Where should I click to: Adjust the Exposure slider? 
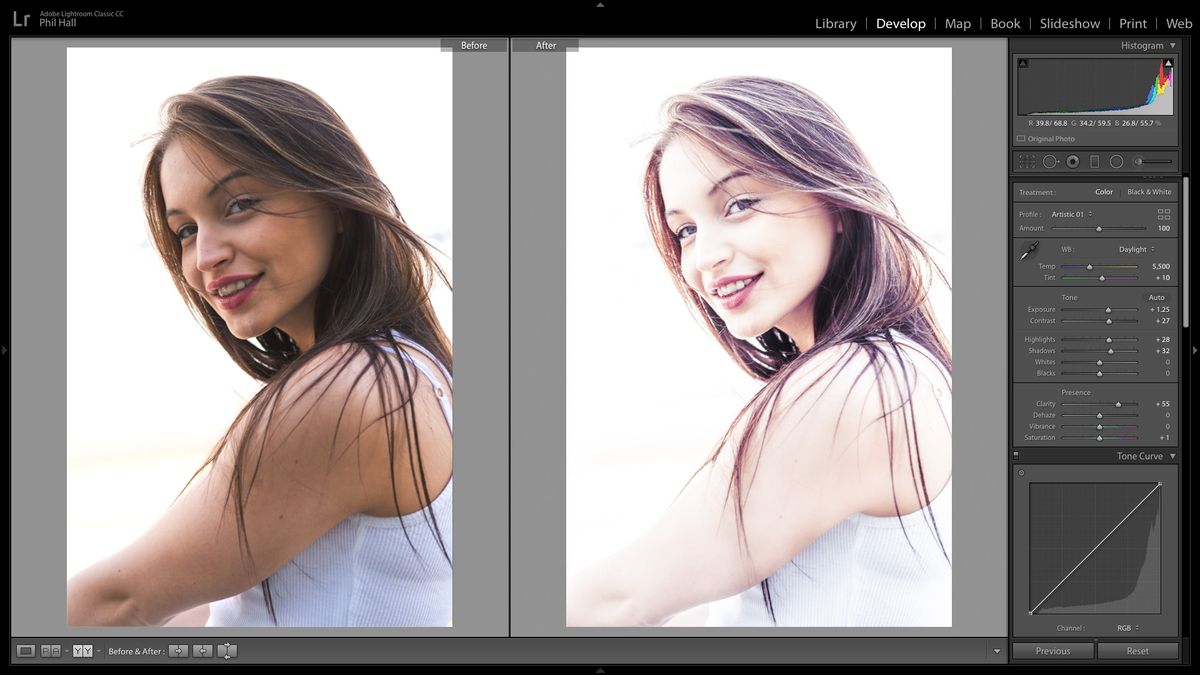pyautogui.click(x=1110, y=309)
